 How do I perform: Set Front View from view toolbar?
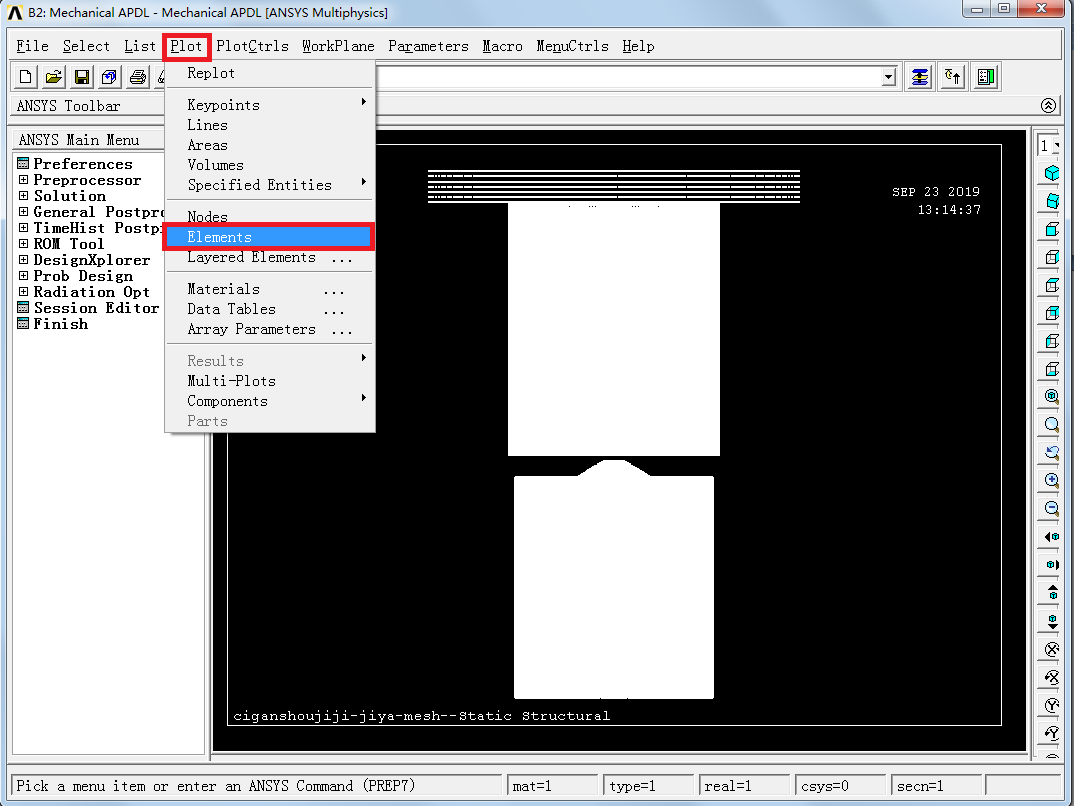[1051, 229]
